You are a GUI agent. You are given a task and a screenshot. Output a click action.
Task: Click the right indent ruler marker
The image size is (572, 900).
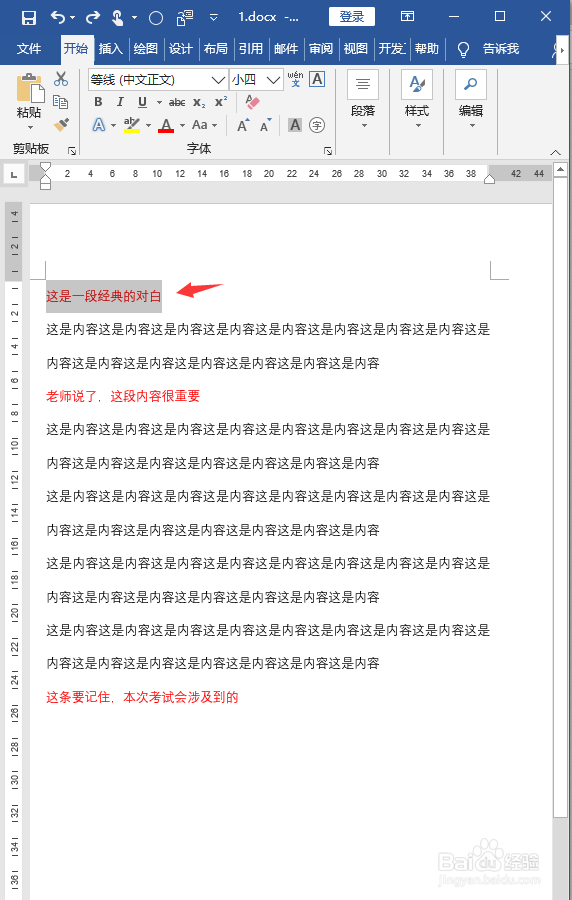coord(489,179)
